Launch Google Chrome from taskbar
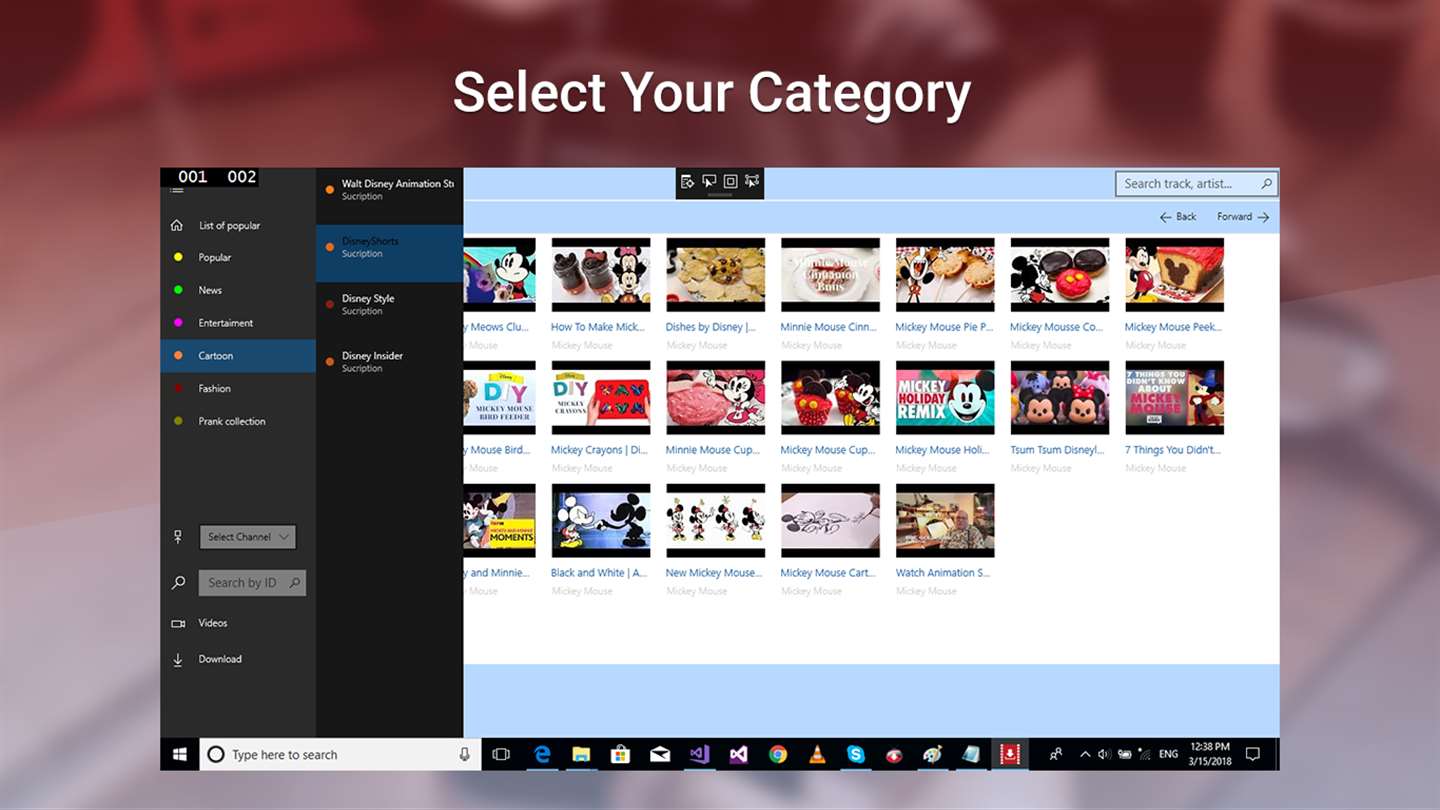Screen dimensions: 1440x810 click(778, 755)
